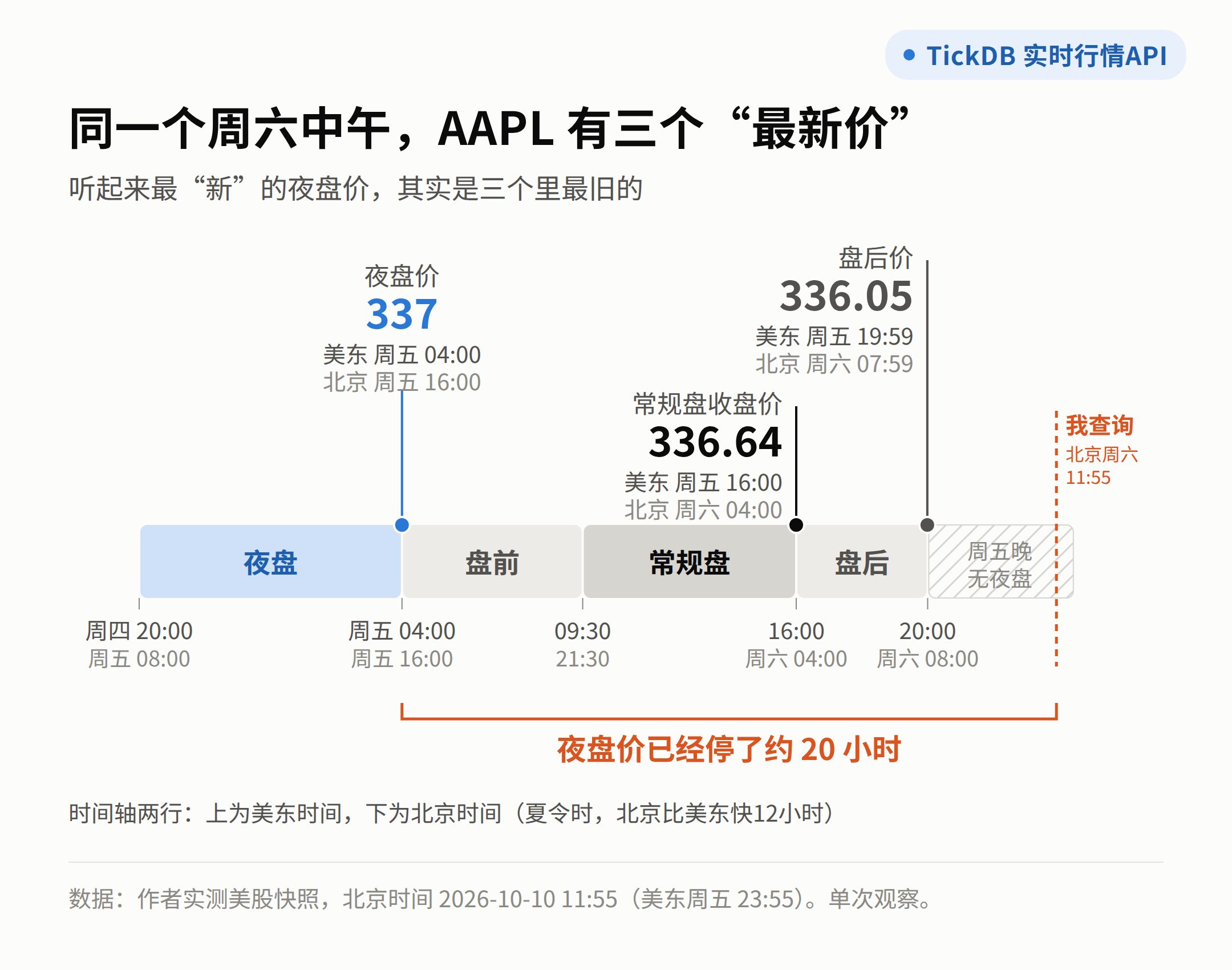Select the 盘前 session block
Viewport: 1232px width, 970px height.
(x=492, y=561)
